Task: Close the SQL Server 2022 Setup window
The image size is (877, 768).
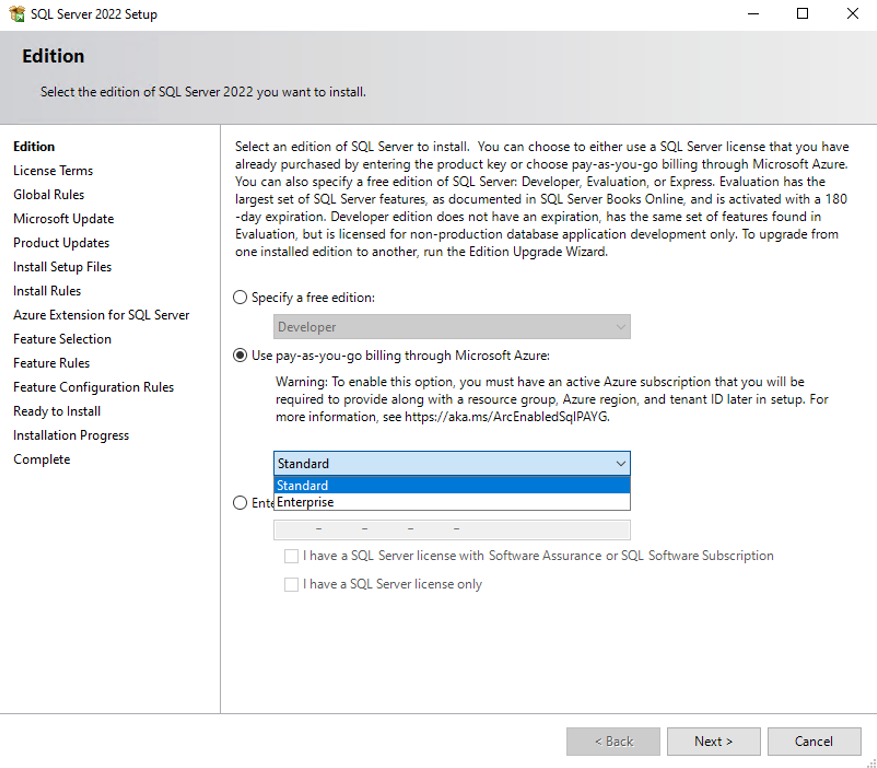Action: tap(852, 14)
